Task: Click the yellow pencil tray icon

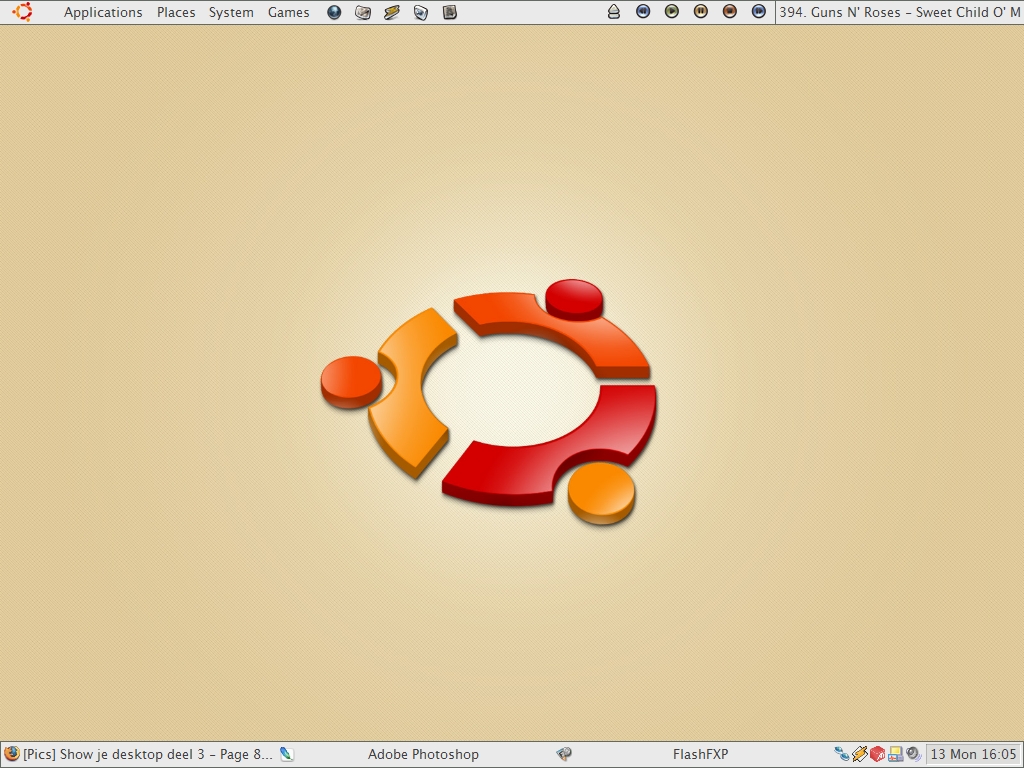Action: (x=860, y=754)
